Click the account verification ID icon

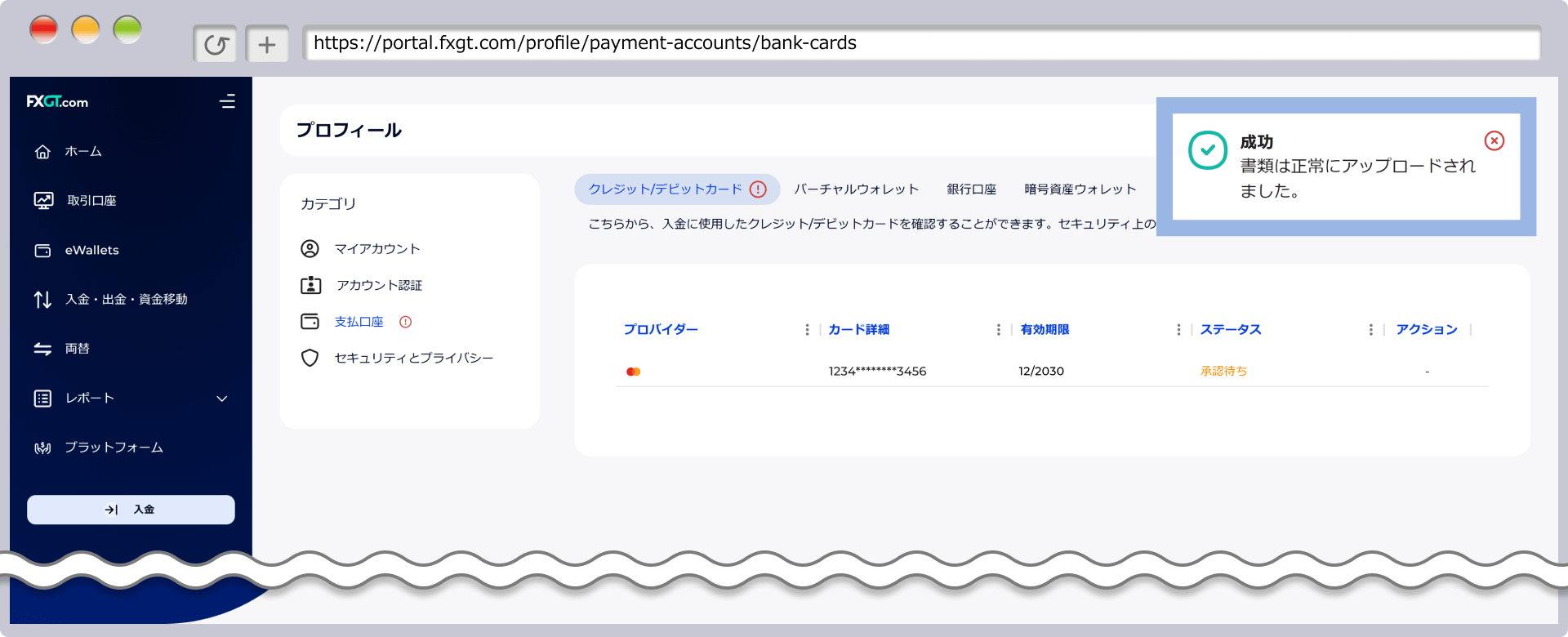[310, 285]
